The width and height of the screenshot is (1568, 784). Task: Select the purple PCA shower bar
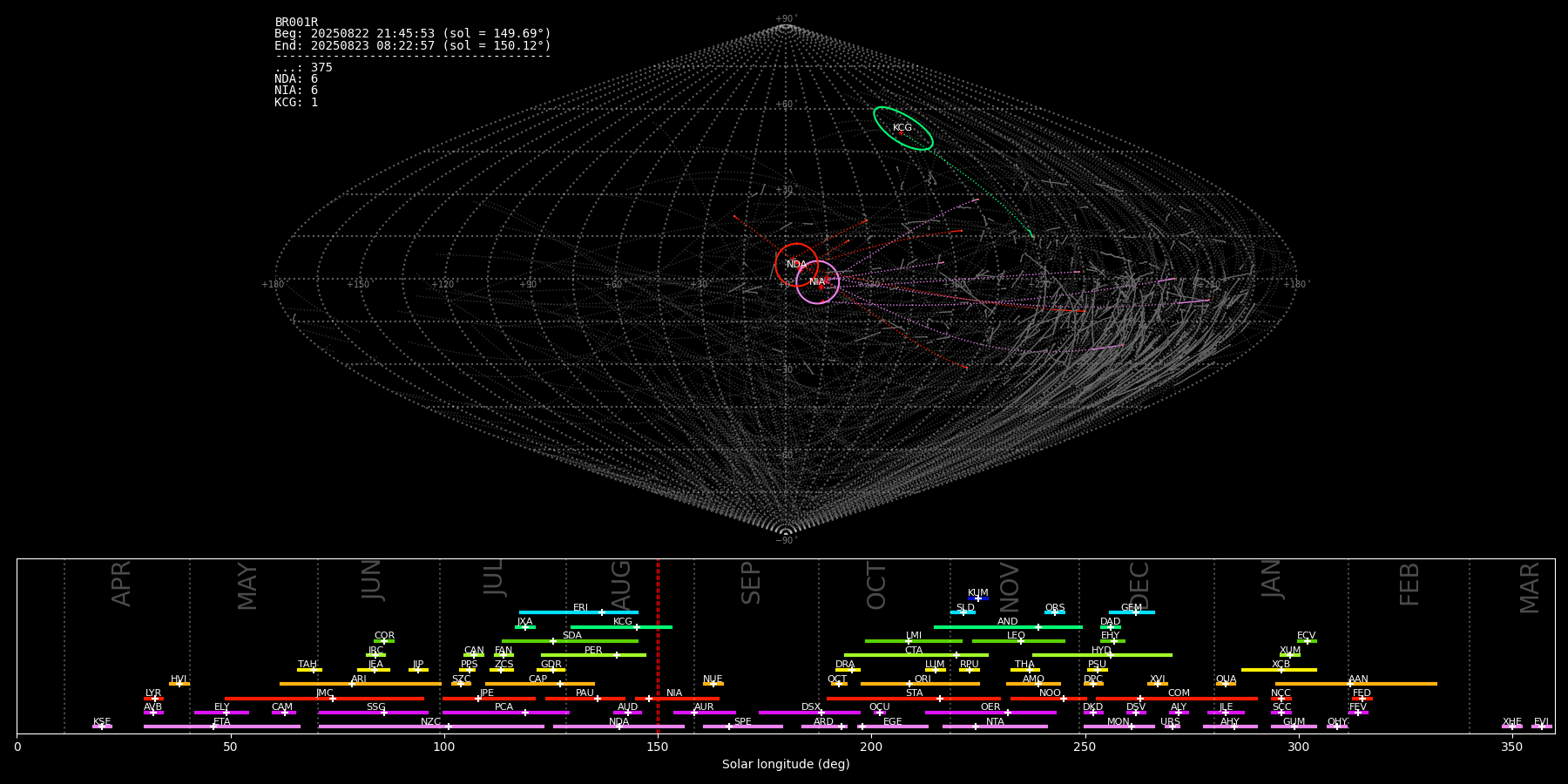pos(505,713)
